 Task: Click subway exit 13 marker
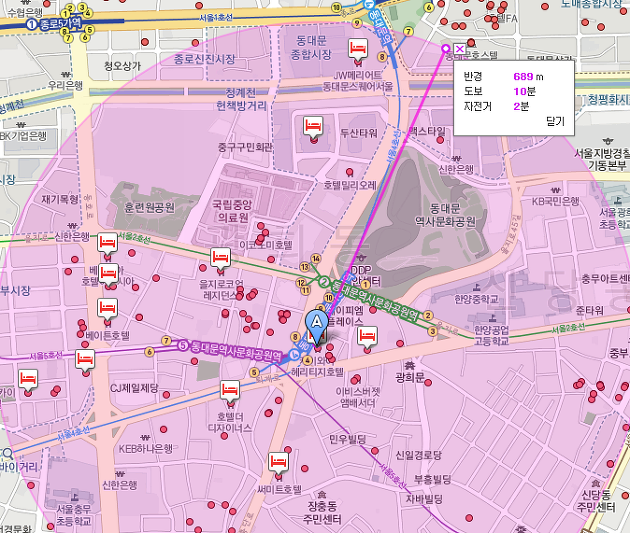pyautogui.click(x=305, y=267)
